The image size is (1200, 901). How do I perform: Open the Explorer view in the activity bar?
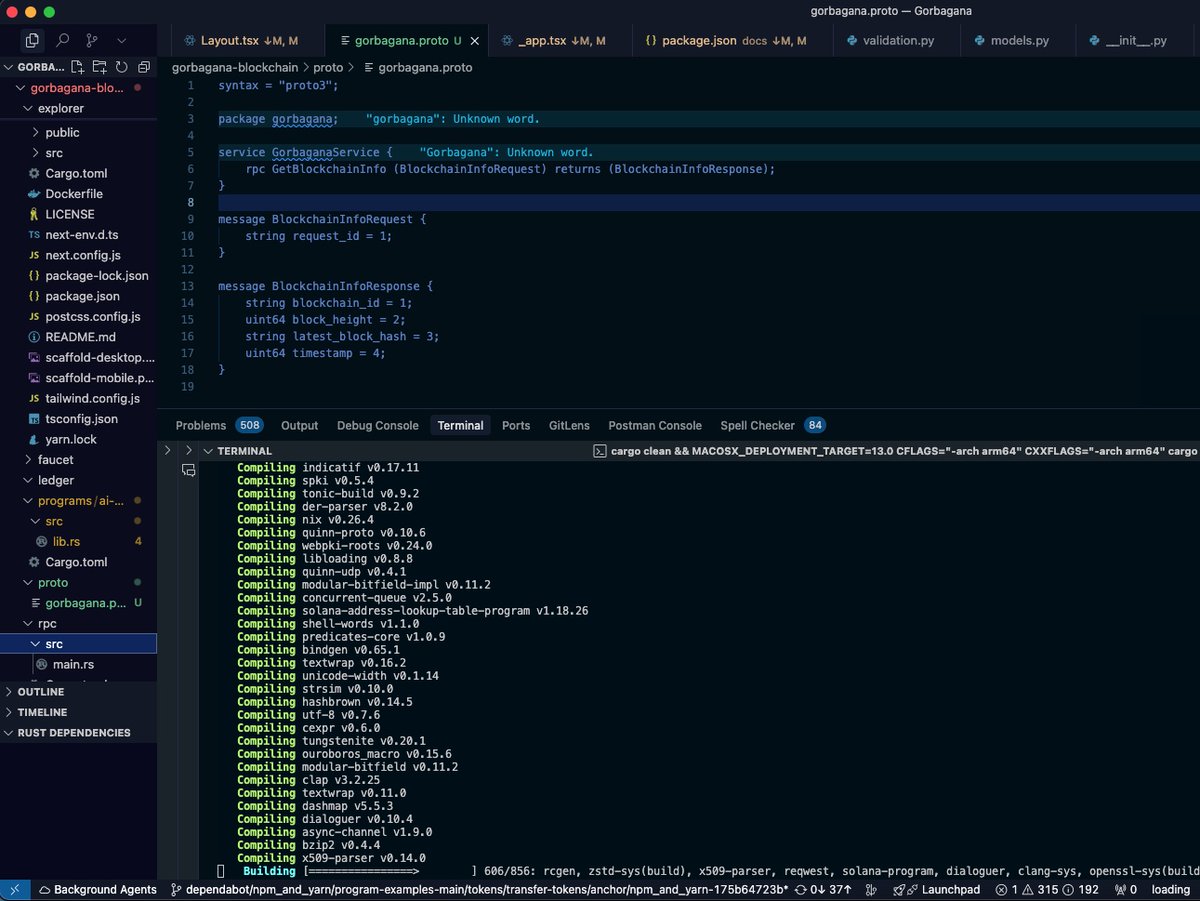[33, 41]
